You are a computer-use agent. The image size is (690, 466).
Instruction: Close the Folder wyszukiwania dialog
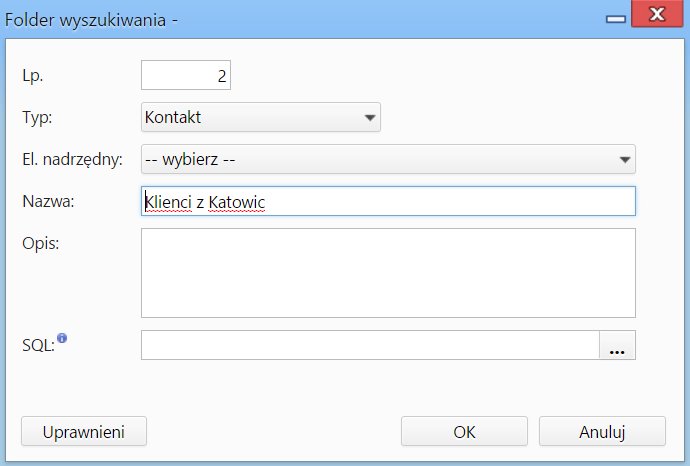pyautogui.click(x=657, y=14)
